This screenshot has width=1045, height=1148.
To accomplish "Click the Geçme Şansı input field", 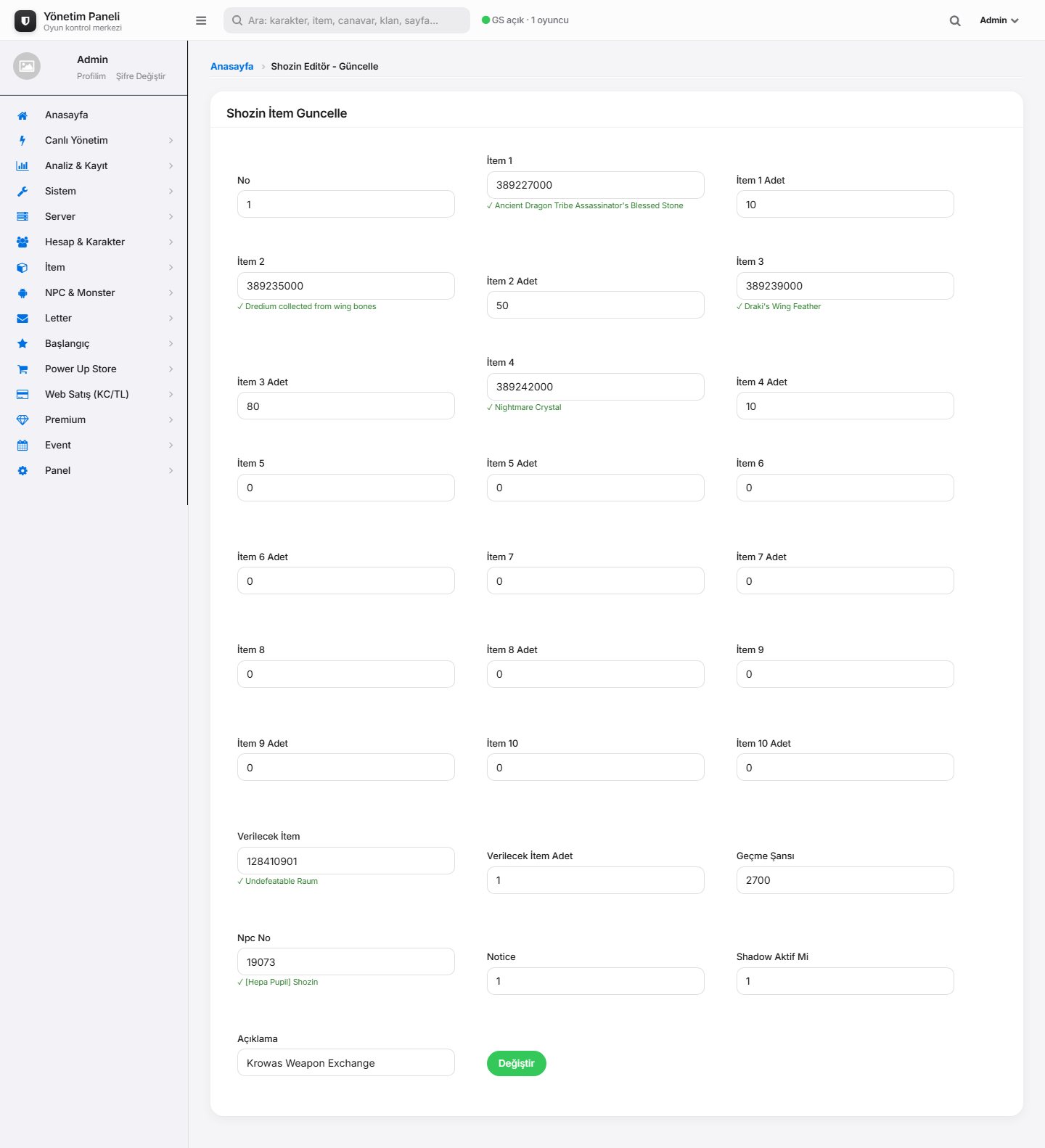I will (845, 880).
